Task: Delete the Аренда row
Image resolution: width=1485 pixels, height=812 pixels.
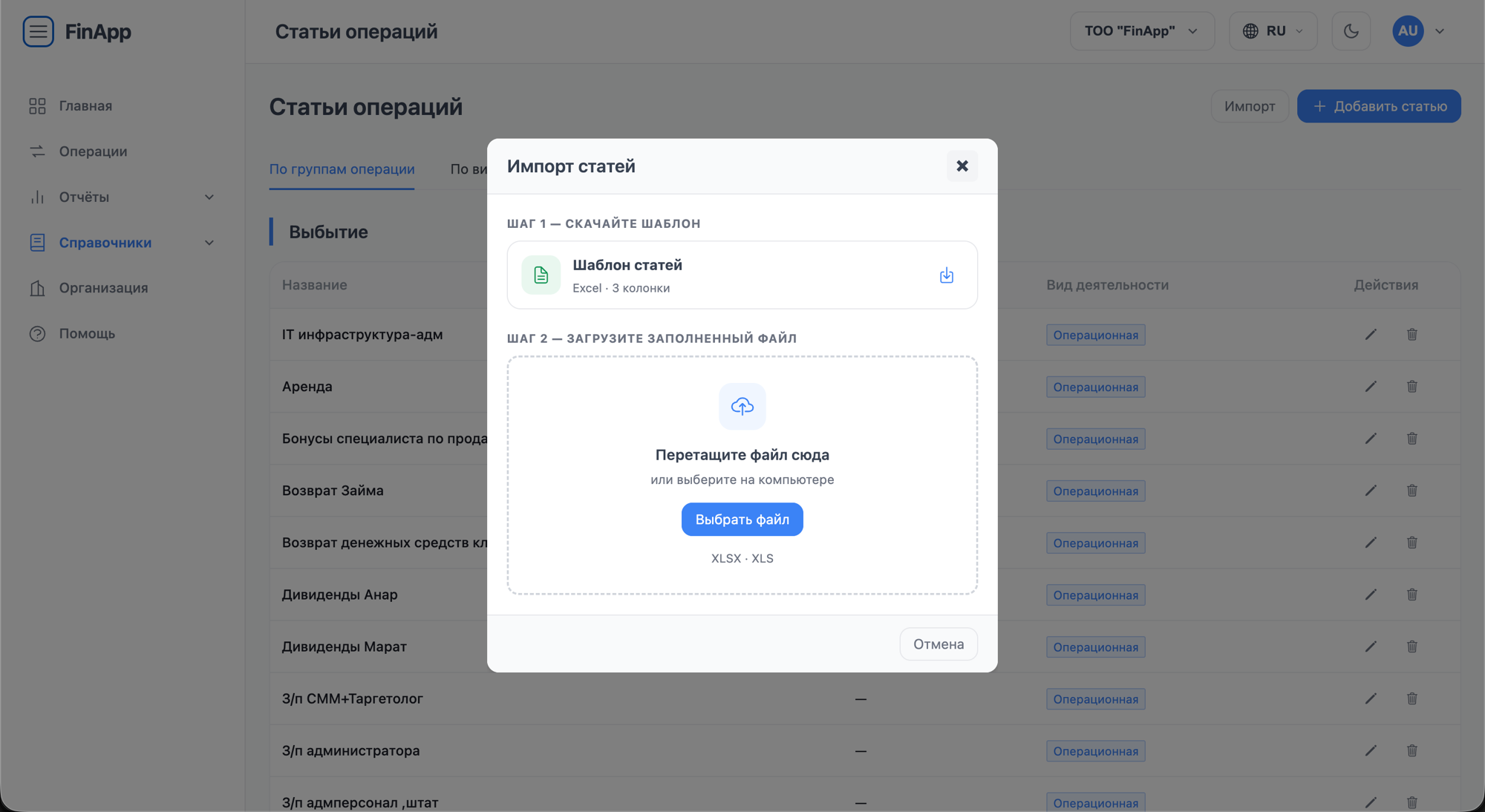Action: click(x=1411, y=387)
